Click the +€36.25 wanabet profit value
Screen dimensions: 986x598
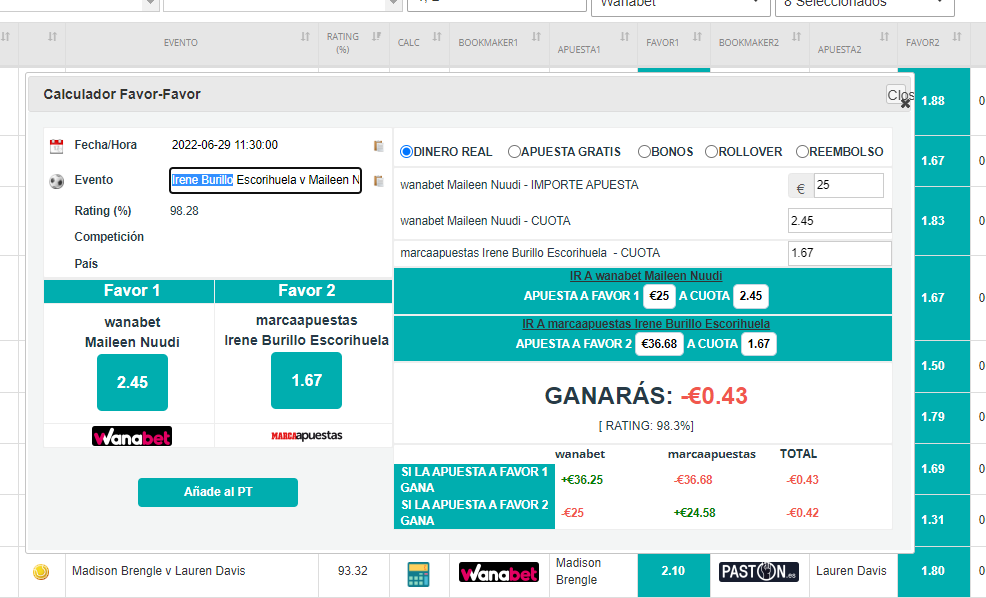582,480
